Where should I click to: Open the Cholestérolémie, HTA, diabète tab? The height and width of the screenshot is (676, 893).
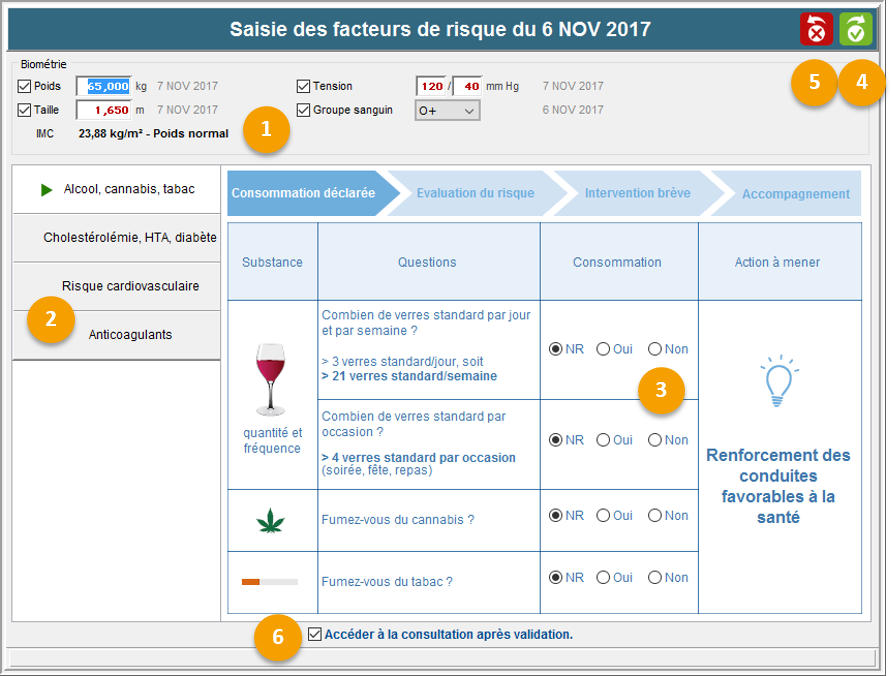click(129, 238)
